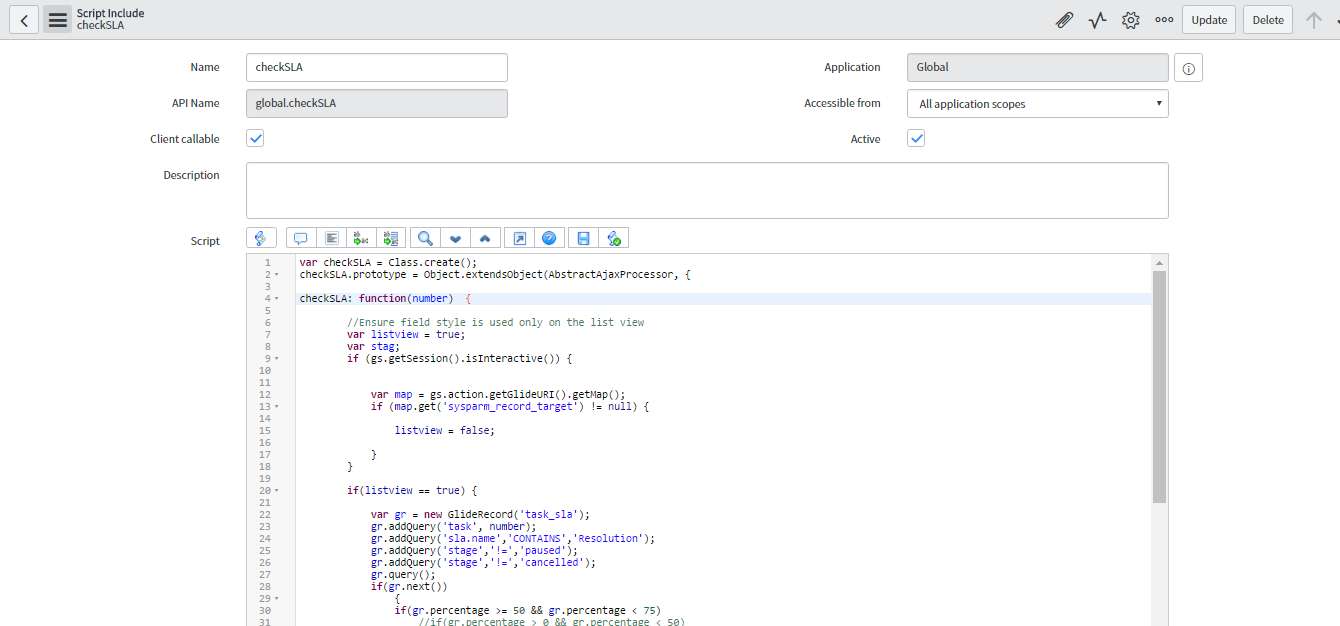Viewport: 1340px width, 626px height.
Task: Open the editor help question-mark icon
Action: (549, 238)
